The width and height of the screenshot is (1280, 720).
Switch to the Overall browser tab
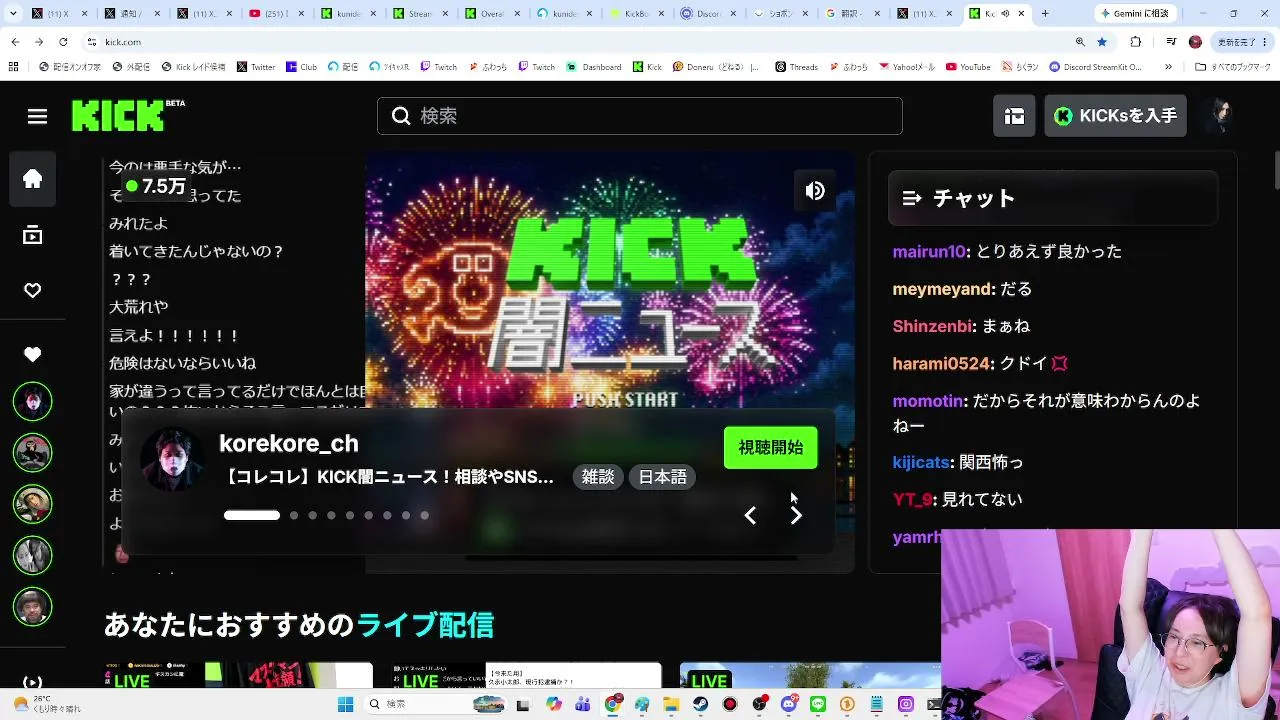494,14
